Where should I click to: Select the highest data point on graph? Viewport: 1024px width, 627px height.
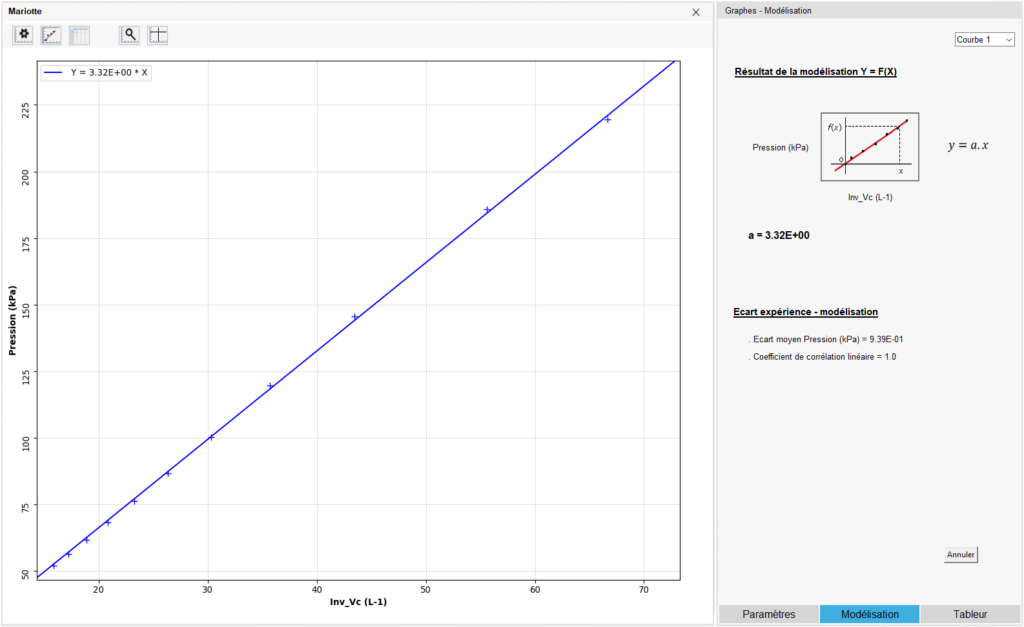coord(607,120)
